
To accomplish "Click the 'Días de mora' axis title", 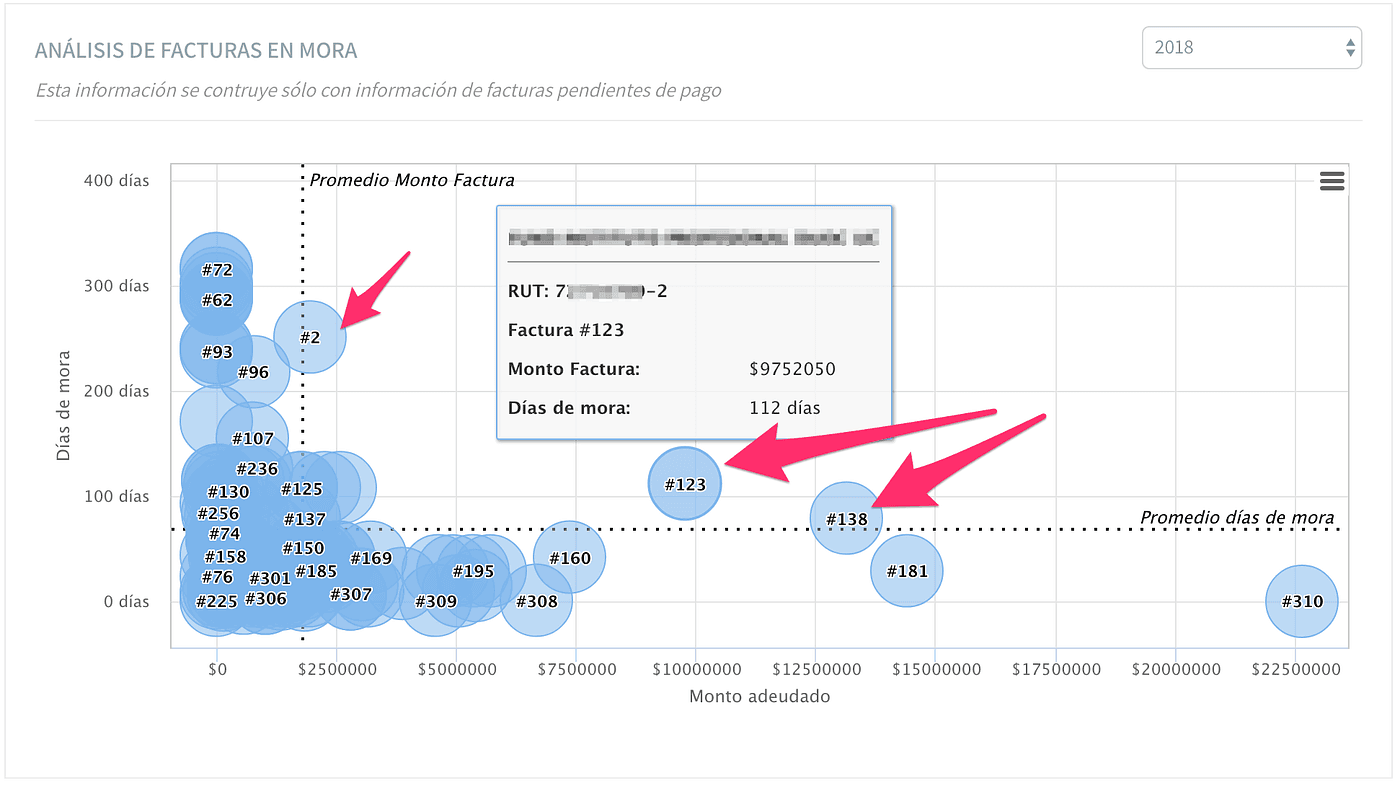I will point(64,405).
